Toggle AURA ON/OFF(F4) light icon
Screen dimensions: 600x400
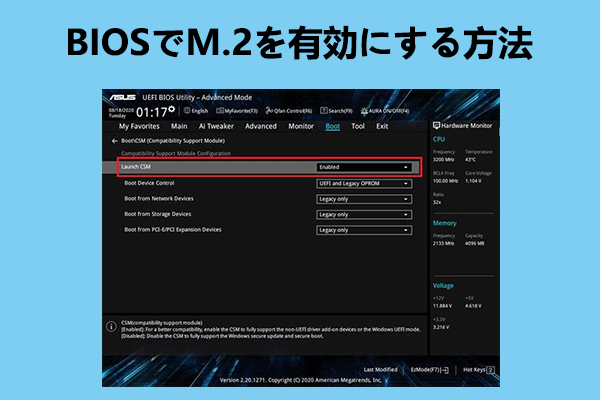(x=364, y=111)
